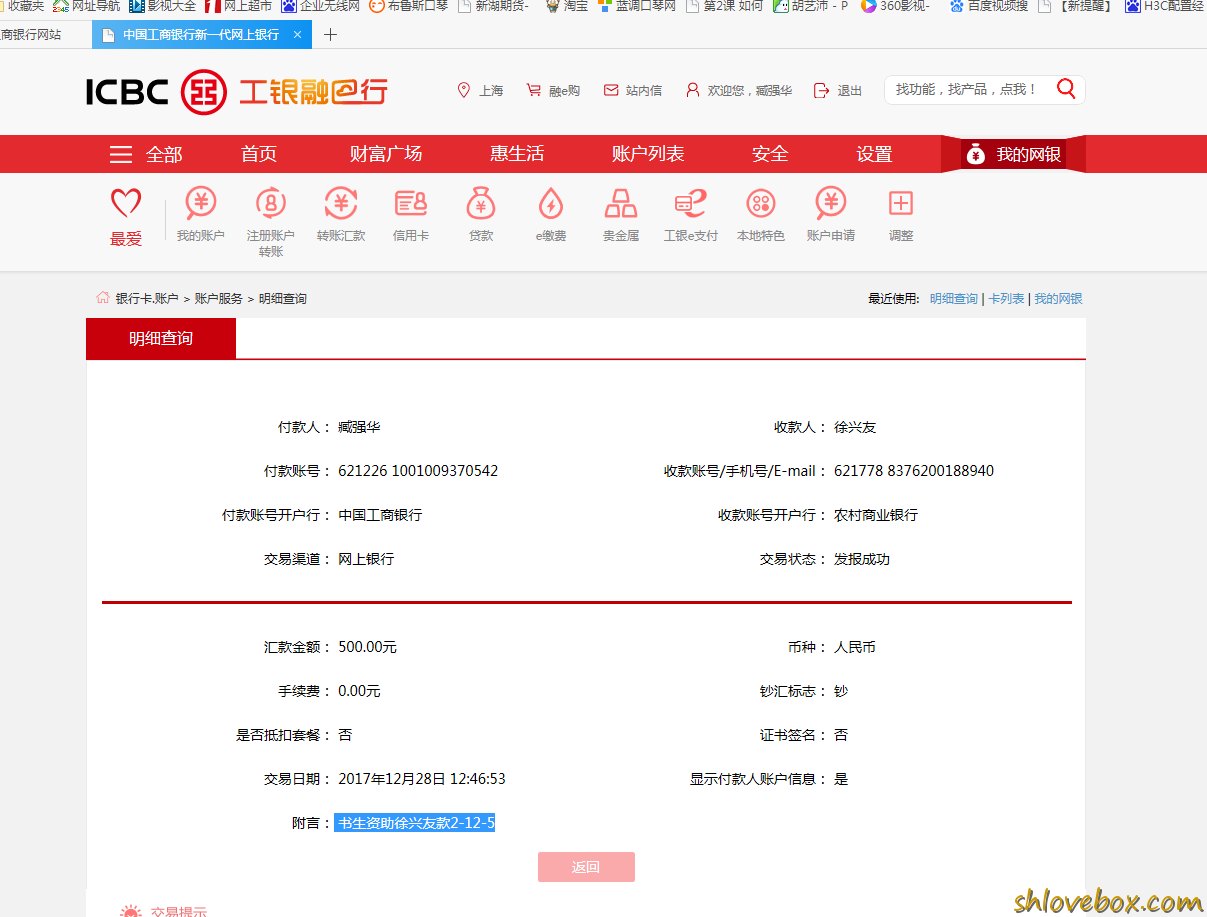Open 影视大全 bookmark
Image resolution: width=1207 pixels, height=917 pixels.
[x=163, y=6]
